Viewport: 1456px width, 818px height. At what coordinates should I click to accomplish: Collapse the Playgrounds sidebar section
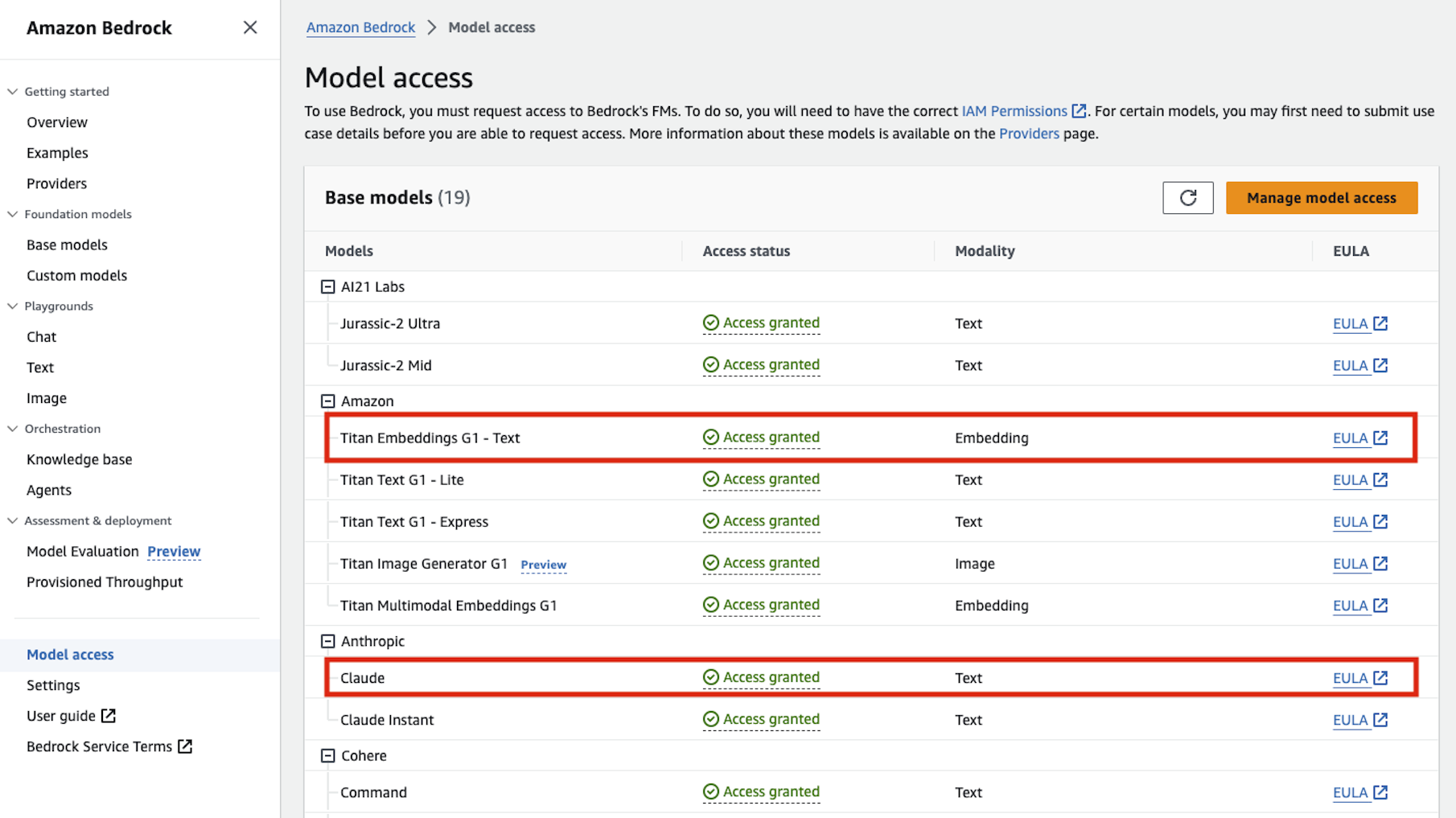click(x=11, y=306)
